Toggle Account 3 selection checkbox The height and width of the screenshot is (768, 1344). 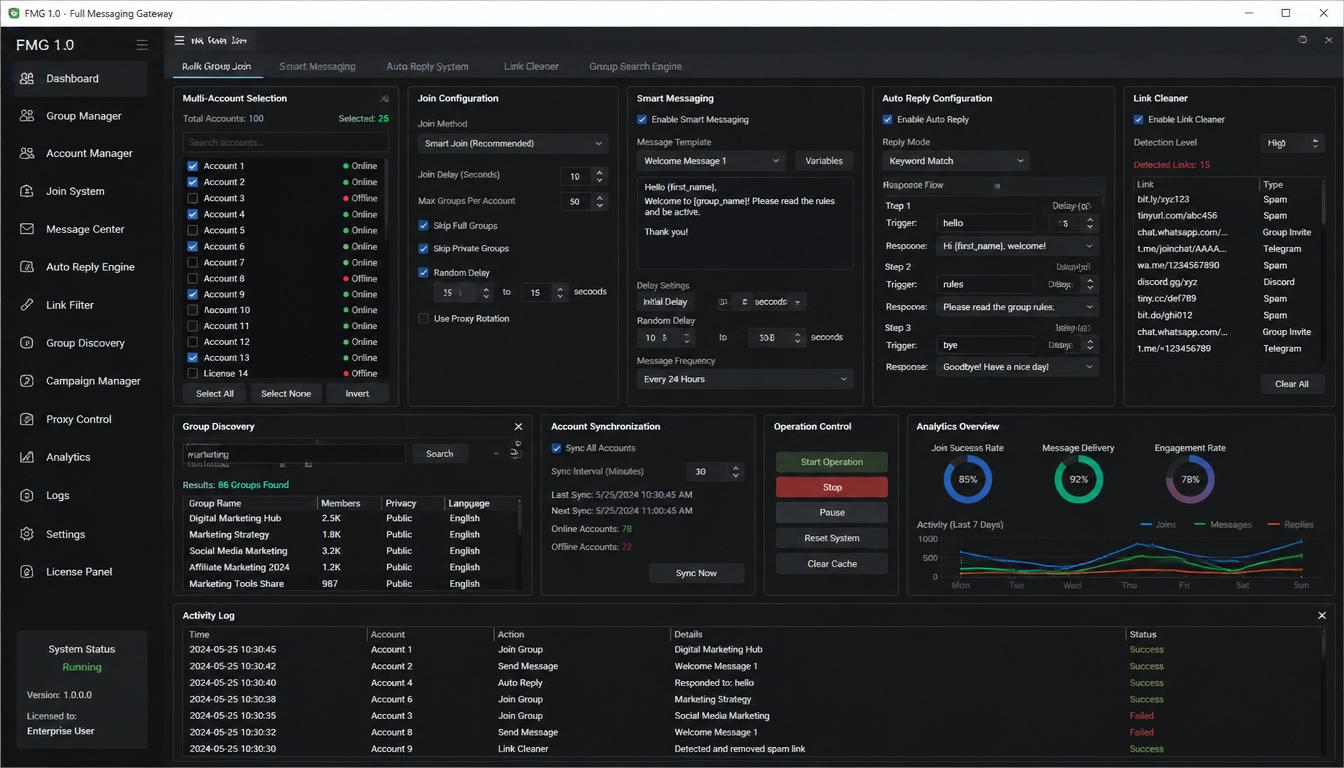pyautogui.click(x=193, y=198)
